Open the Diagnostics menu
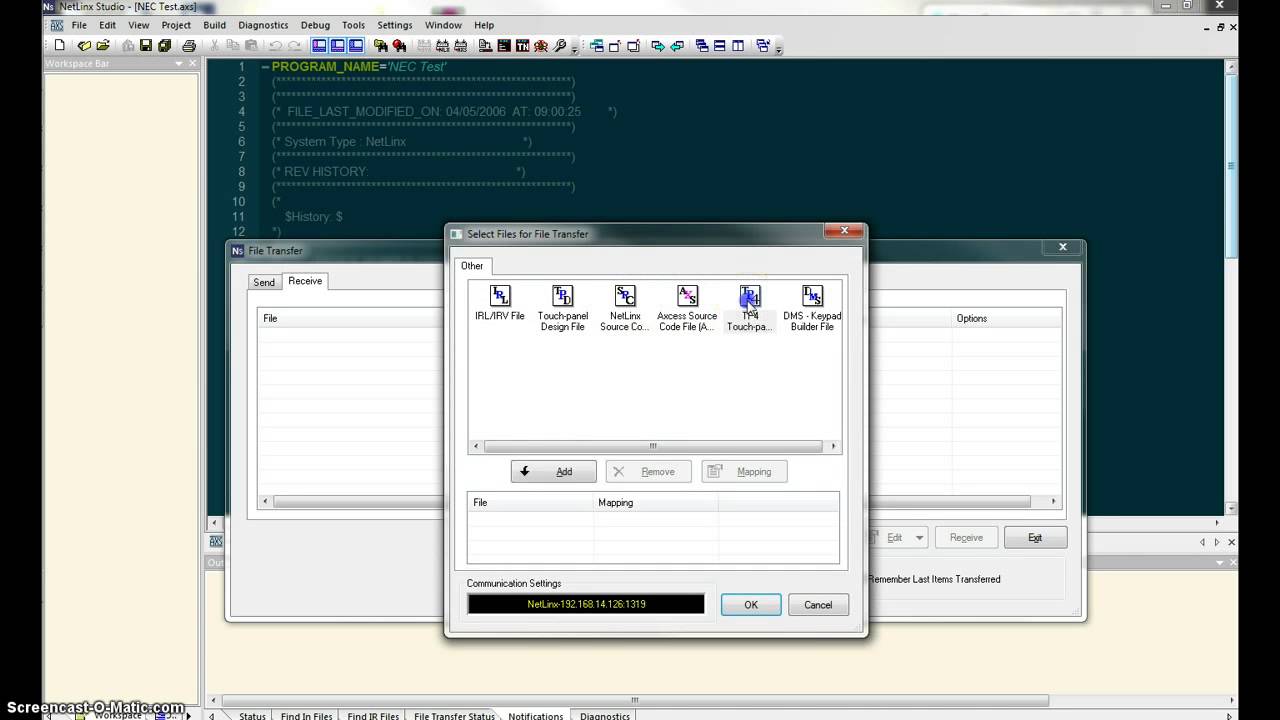 [263, 25]
